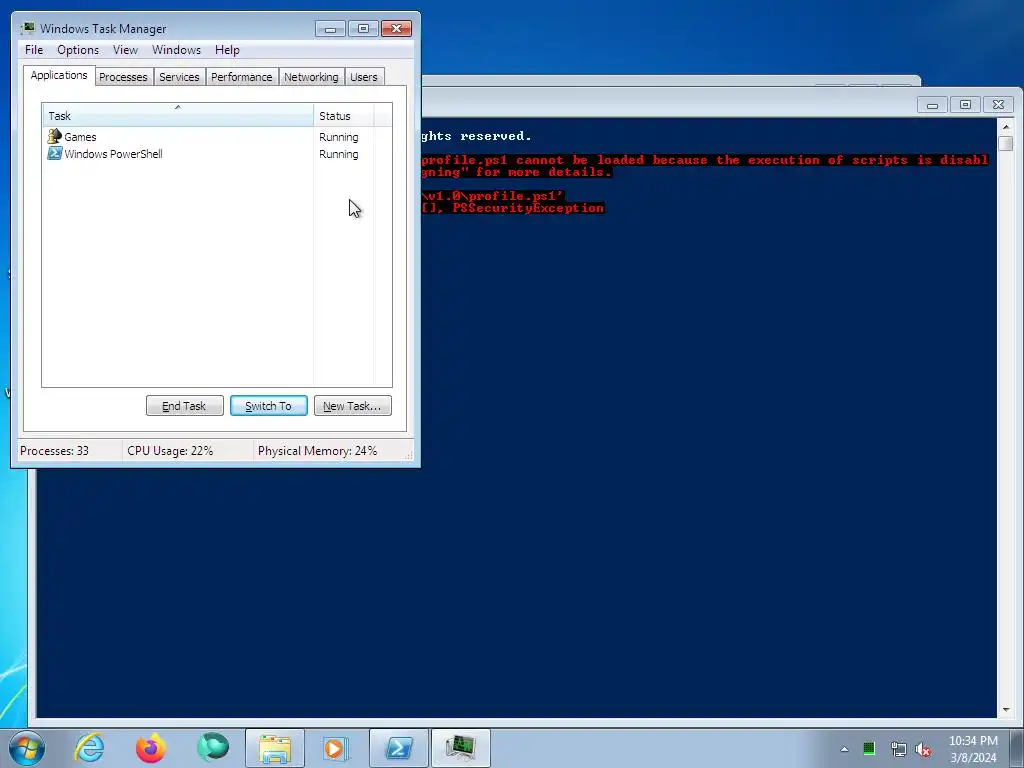Open Windows Media Player taskbar icon
The image size is (1024, 768).
pyautogui.click(x=336, y=748)
